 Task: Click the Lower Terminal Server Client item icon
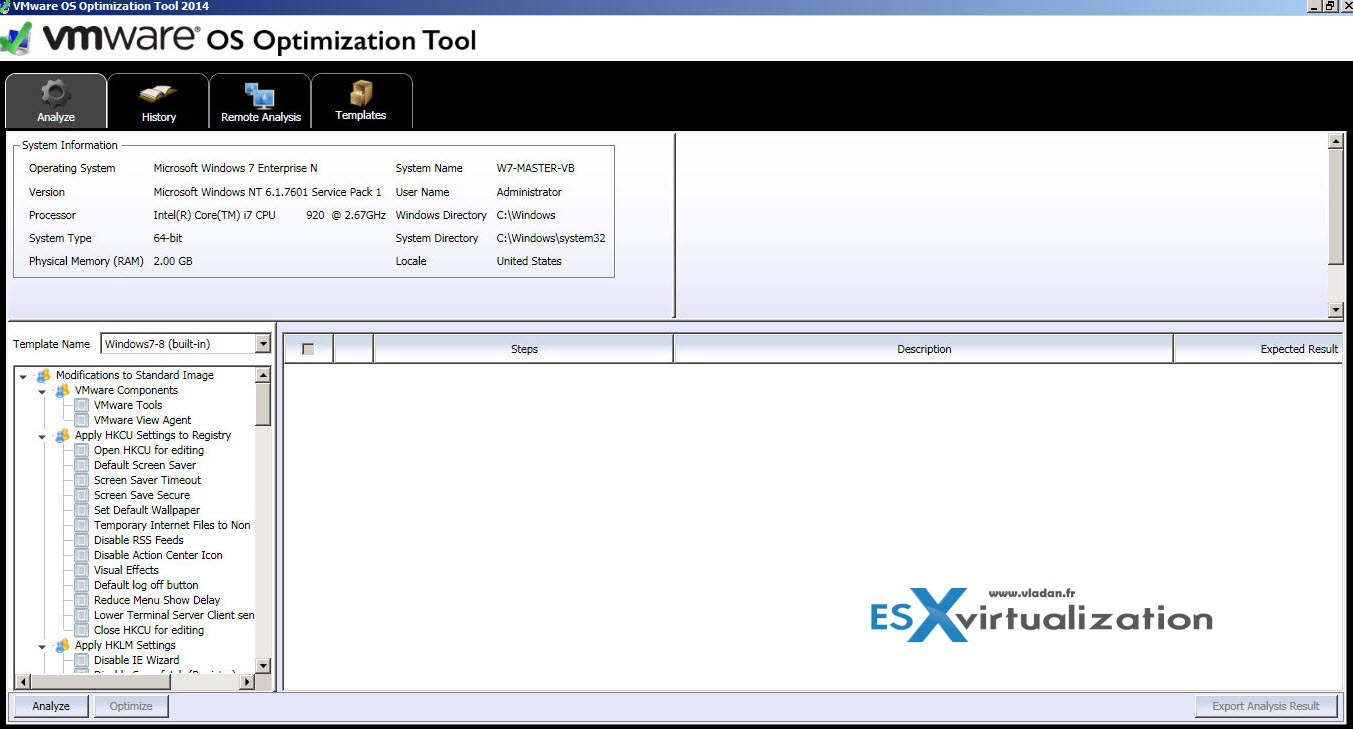[x=82, y=615]
